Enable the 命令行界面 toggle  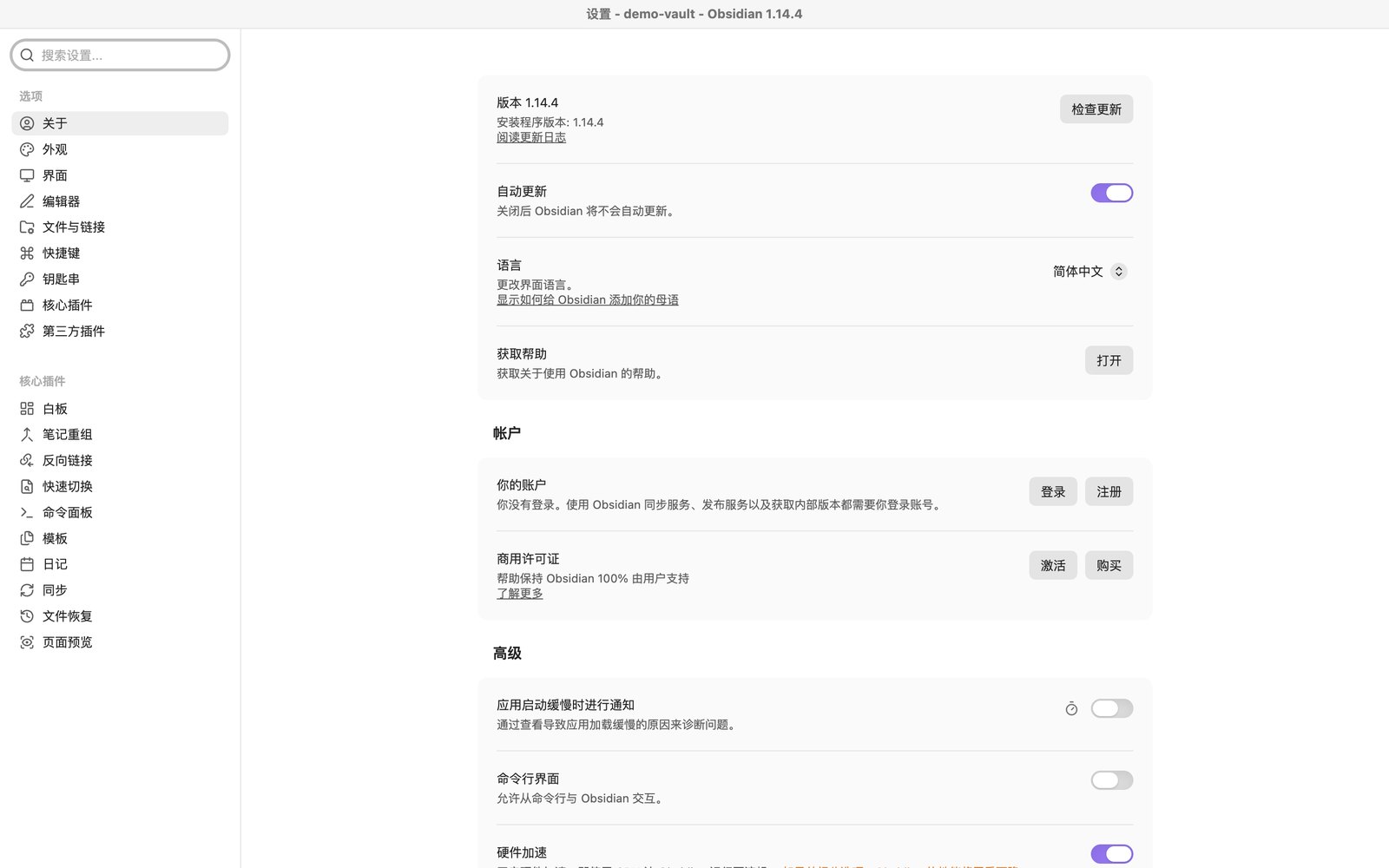tap(1112, 780)
